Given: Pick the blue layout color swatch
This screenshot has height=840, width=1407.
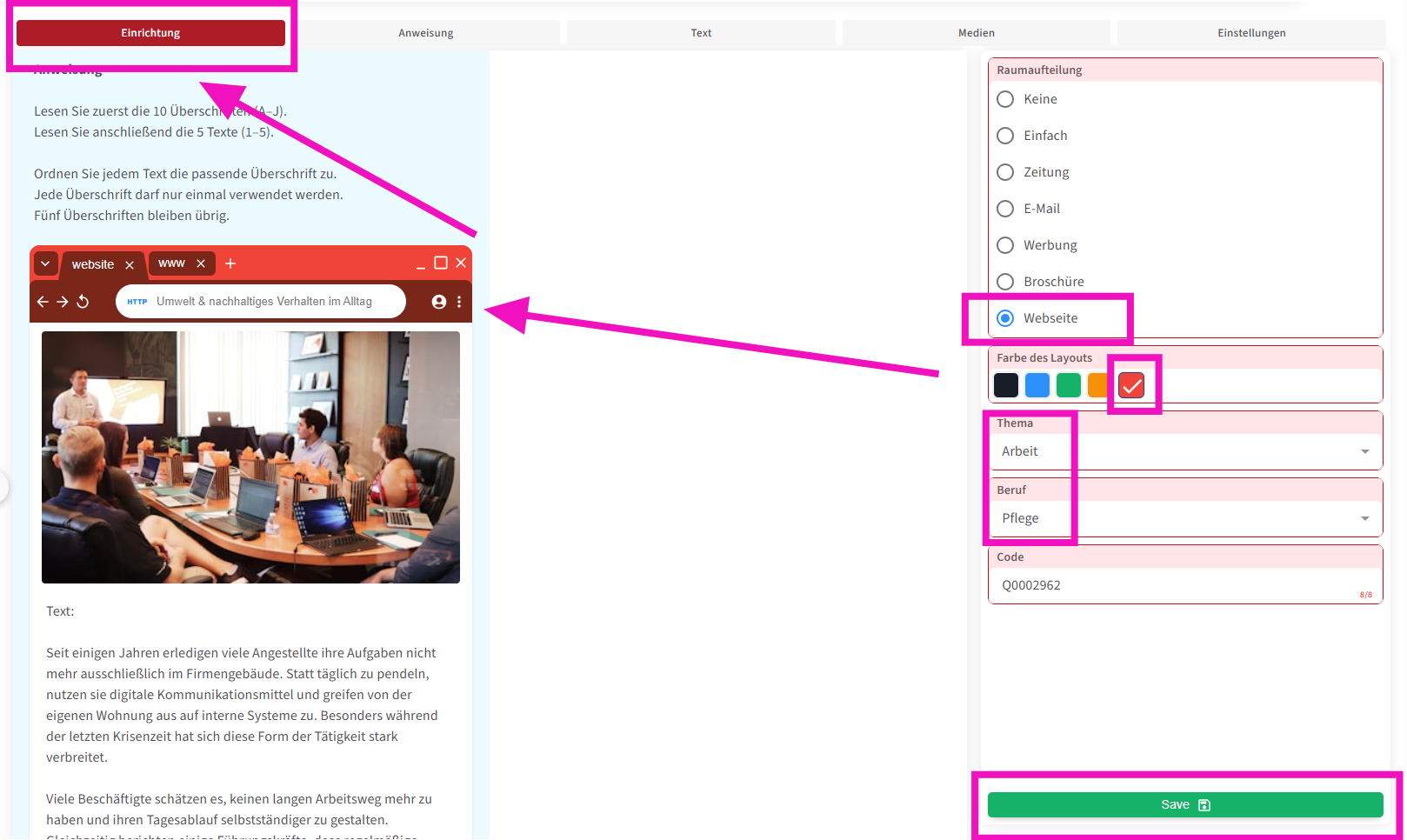Looking at the screenshot, I should point(1037,385).
